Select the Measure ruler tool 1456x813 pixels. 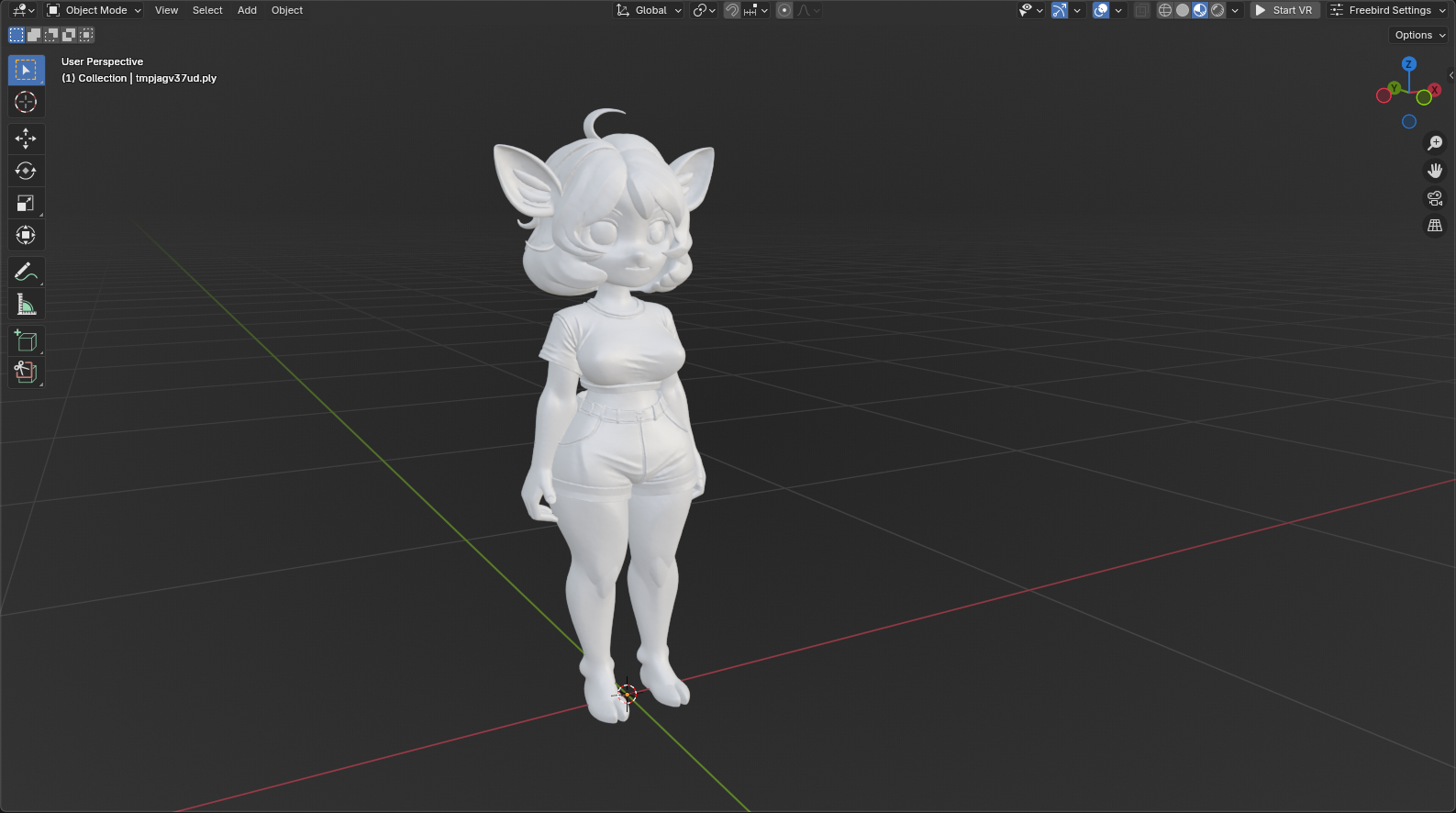[26, 304]
